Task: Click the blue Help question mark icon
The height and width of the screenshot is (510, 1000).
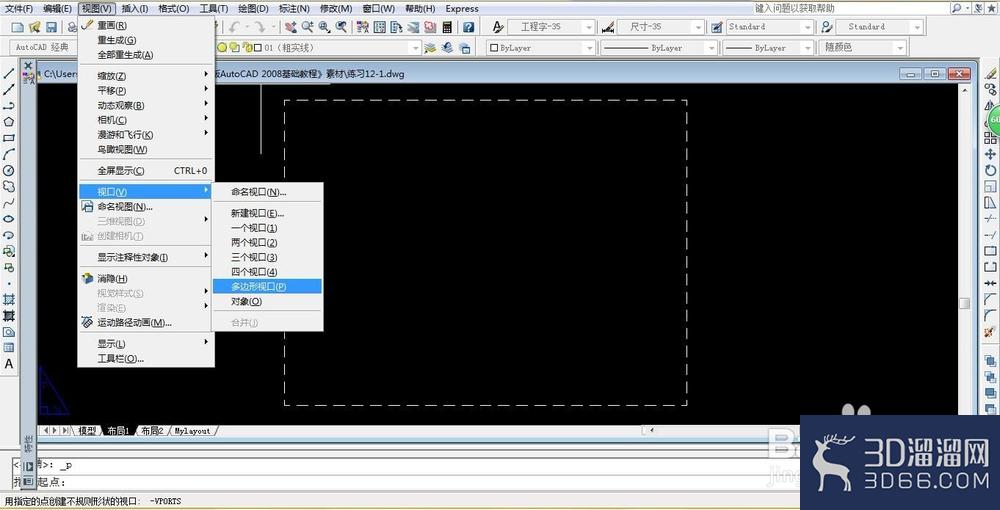Action: click(469, 27)
